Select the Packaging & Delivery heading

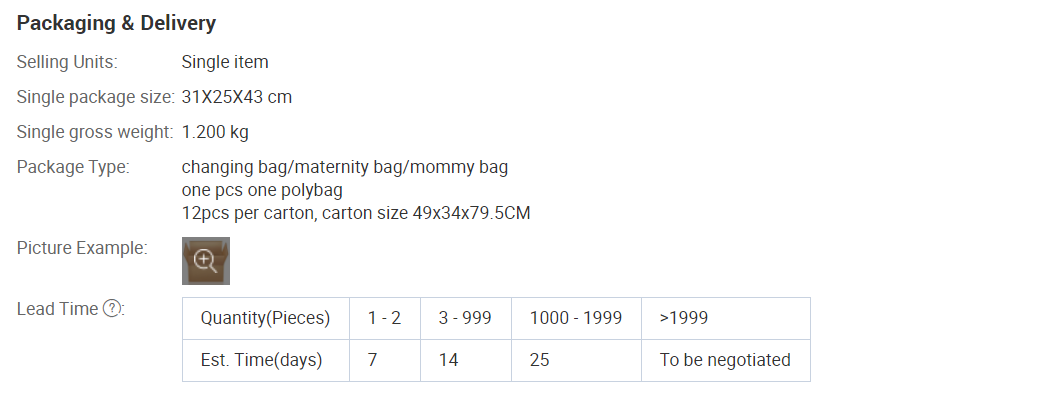click(x=116, y=23)
